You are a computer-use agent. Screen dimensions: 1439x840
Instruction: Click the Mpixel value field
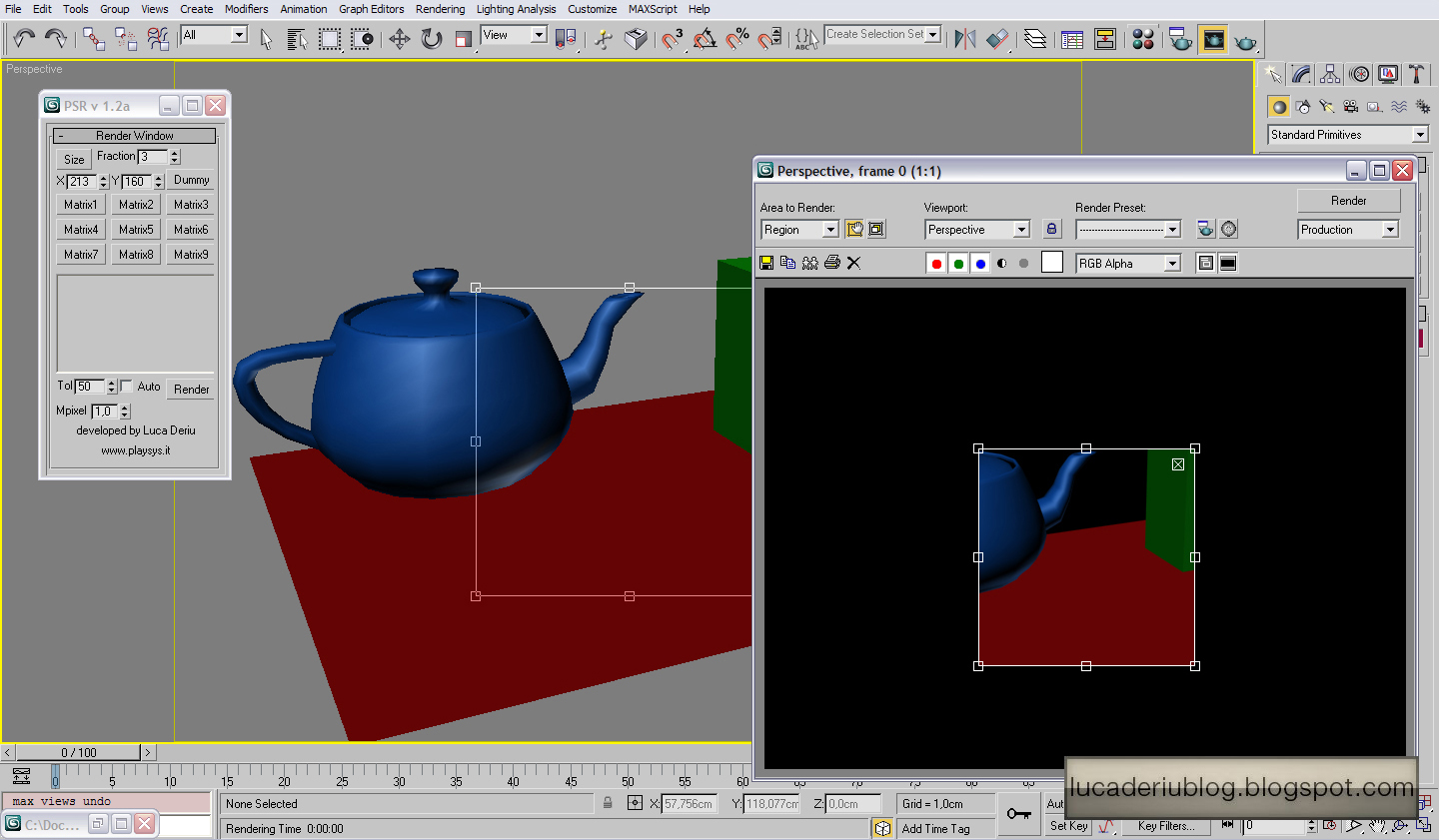pyautogui.click(x=105, y=411)
